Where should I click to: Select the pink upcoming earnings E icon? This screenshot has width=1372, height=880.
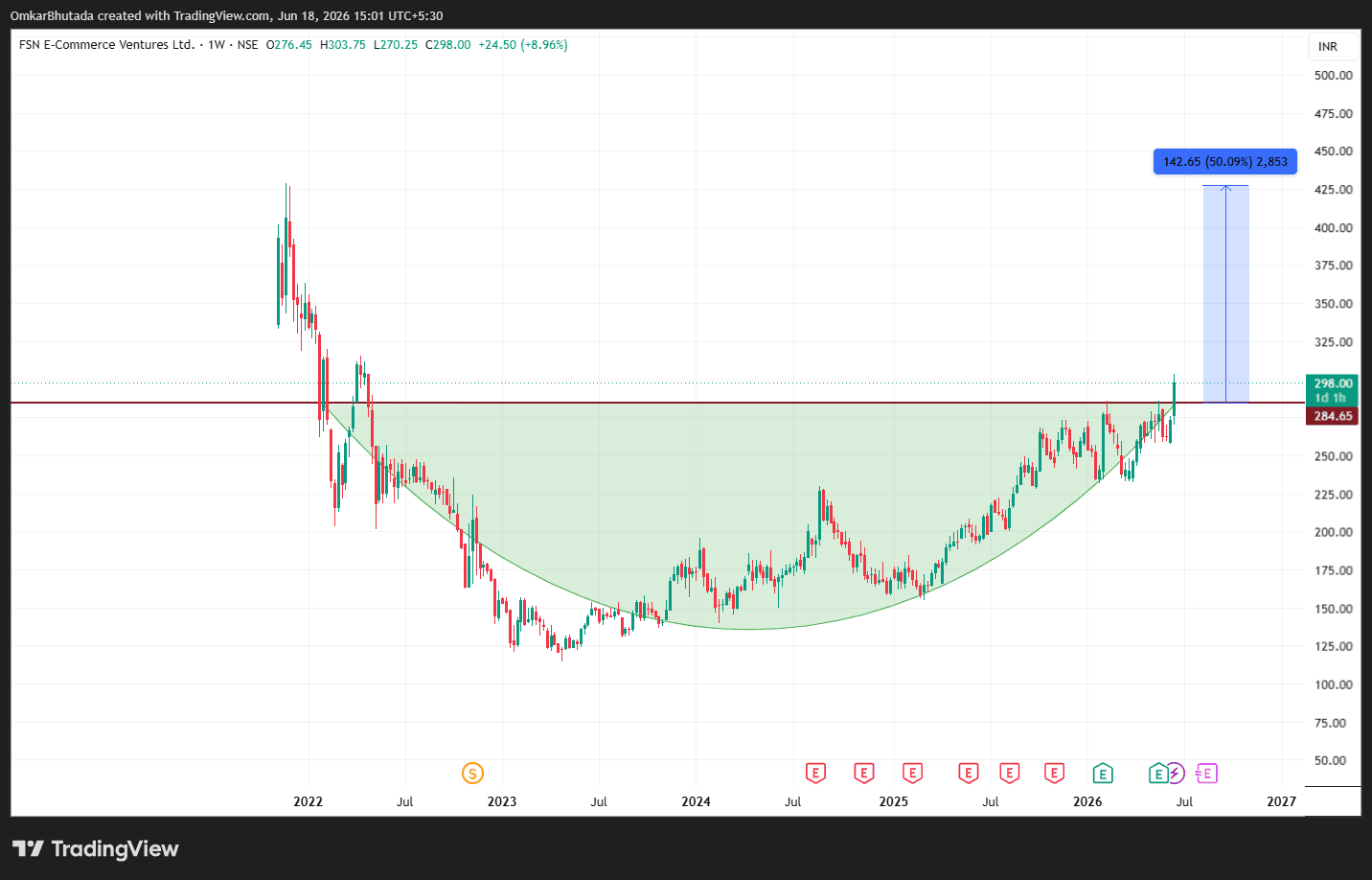1206,773
